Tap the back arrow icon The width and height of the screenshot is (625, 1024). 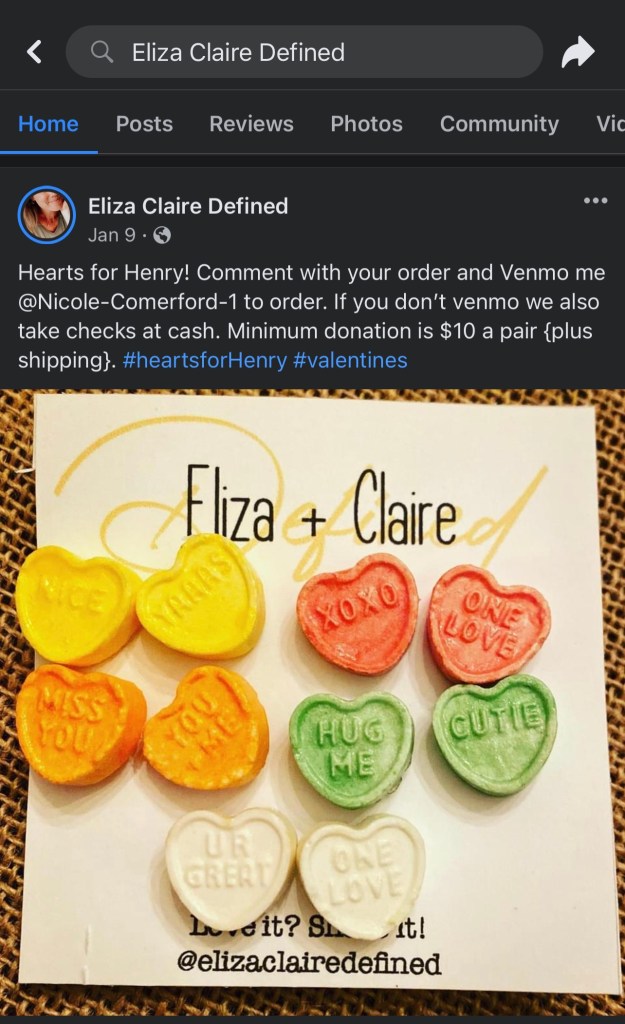(x=34, y=52)
